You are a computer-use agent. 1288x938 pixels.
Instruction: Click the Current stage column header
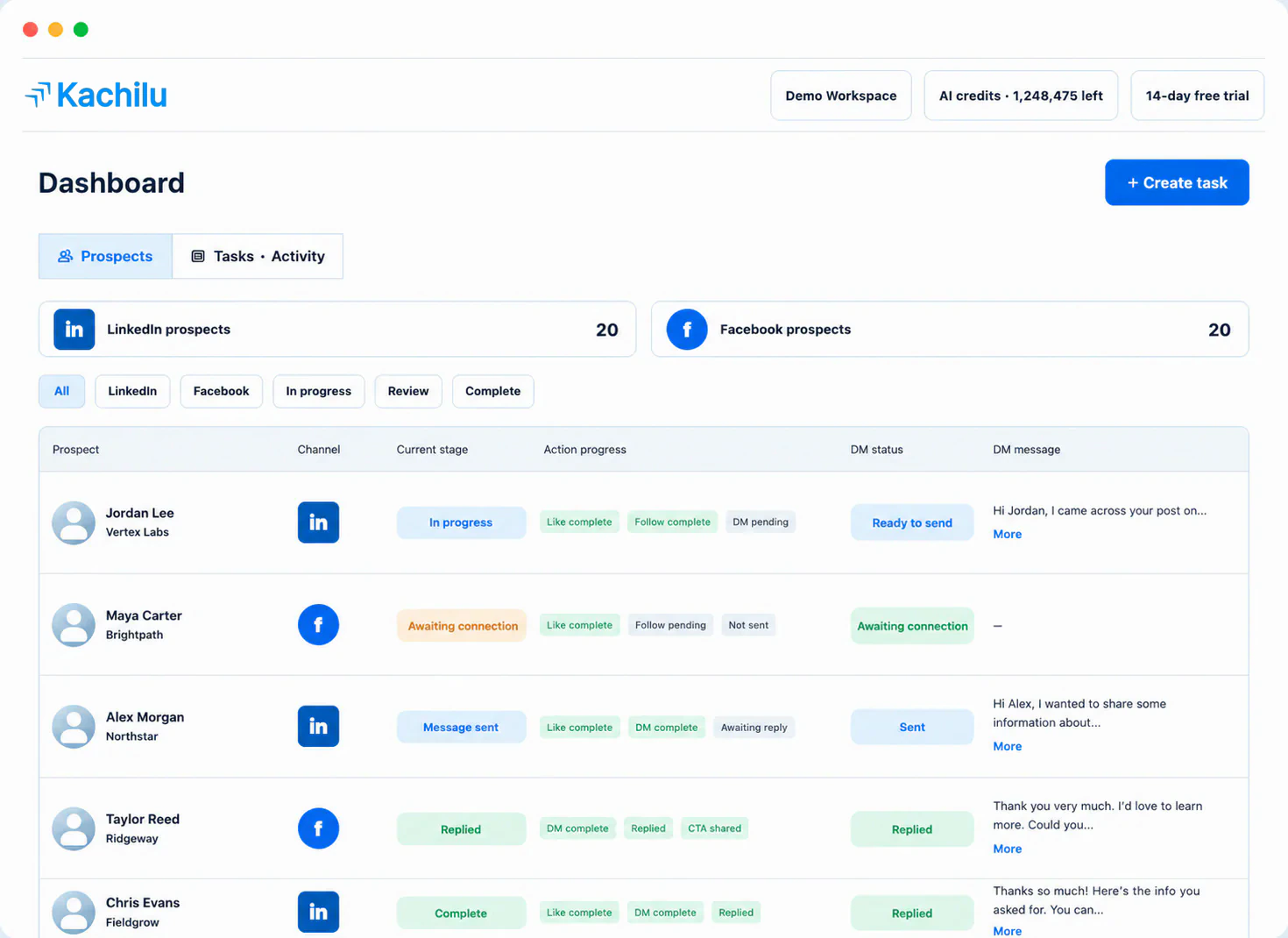(432, 450)
